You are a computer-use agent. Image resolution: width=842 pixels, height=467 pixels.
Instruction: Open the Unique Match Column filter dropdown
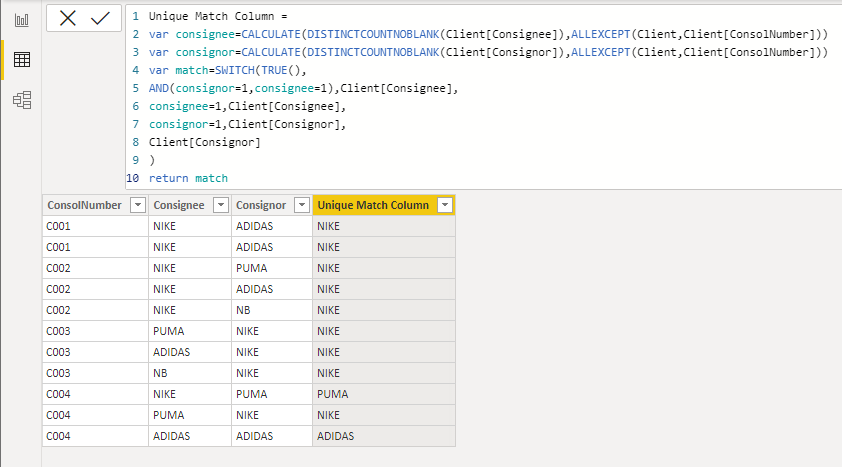coord(445,205)
